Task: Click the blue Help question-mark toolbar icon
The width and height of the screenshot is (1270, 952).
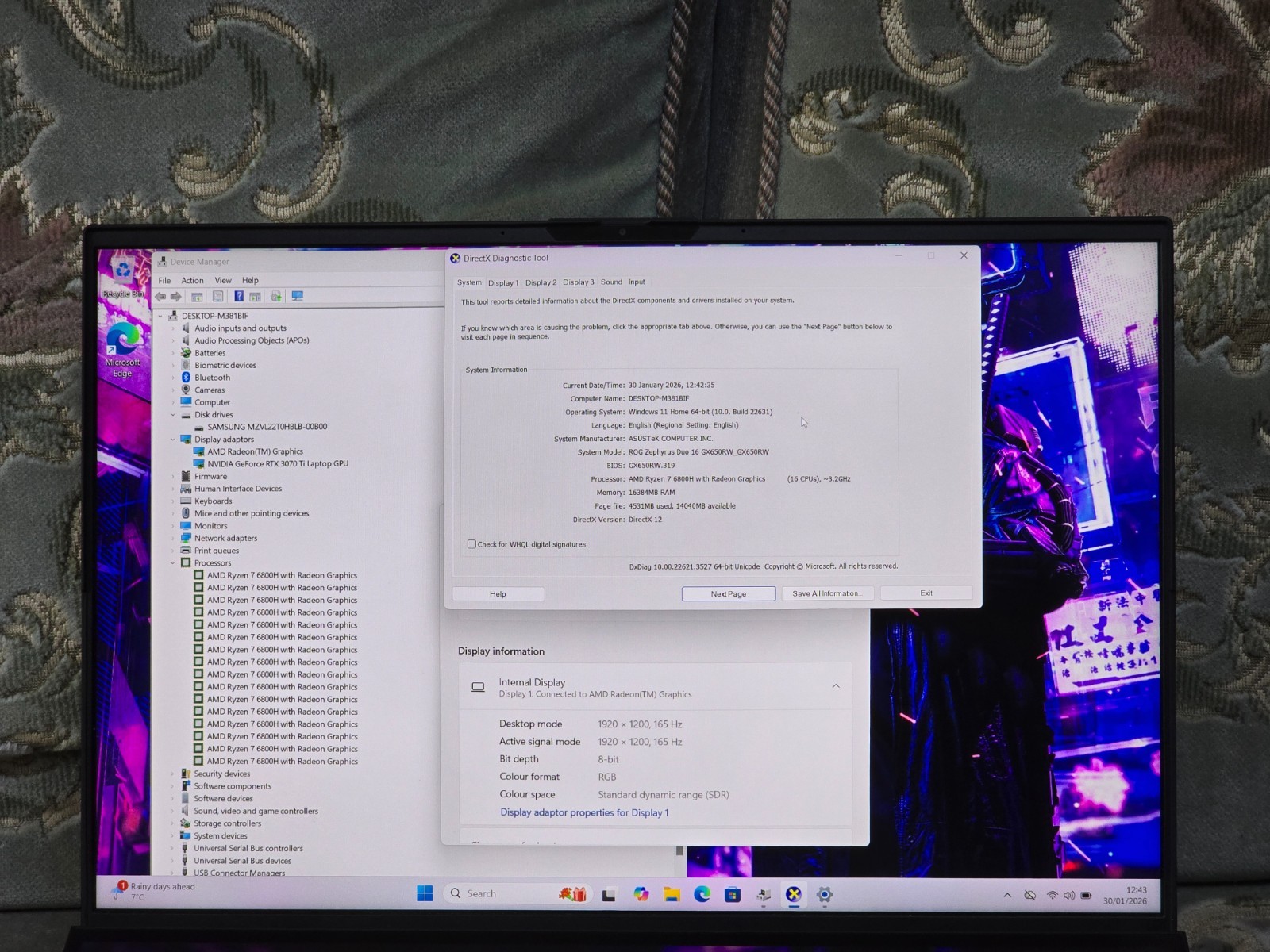Action: point(238,297)
